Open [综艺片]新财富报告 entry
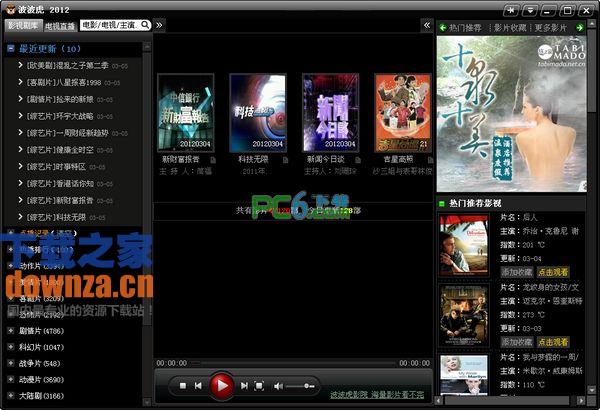600x410 pixels. click(60, 200)
